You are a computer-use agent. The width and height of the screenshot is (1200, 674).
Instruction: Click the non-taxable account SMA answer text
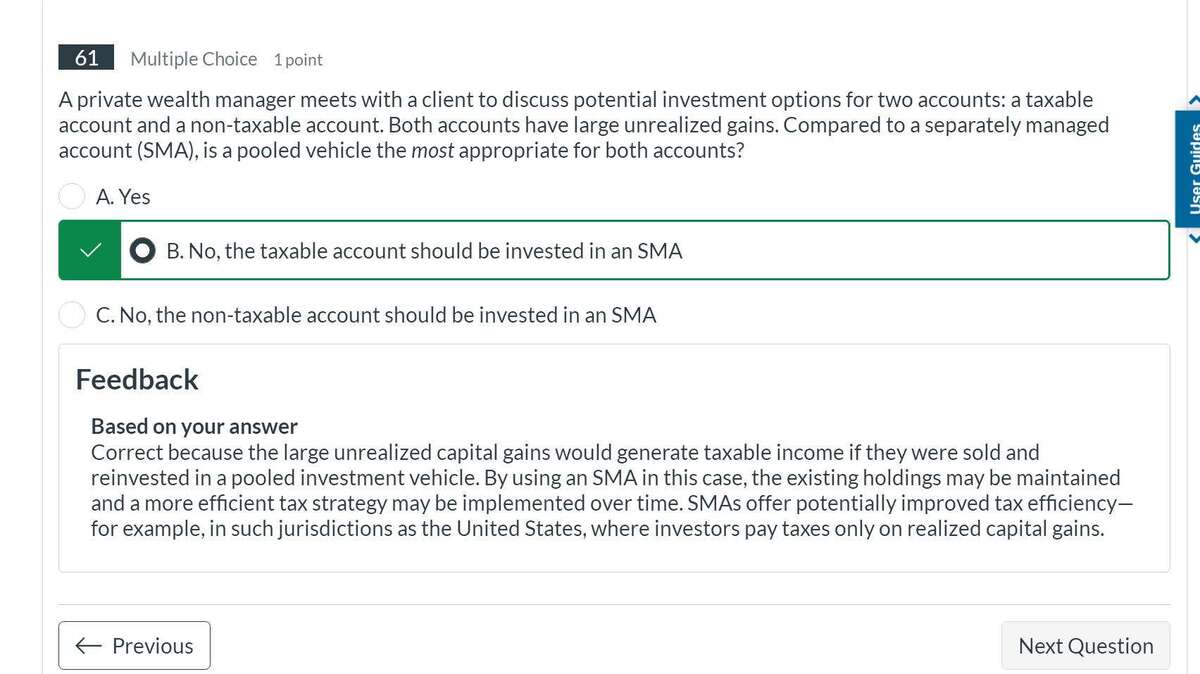point(376,315)
